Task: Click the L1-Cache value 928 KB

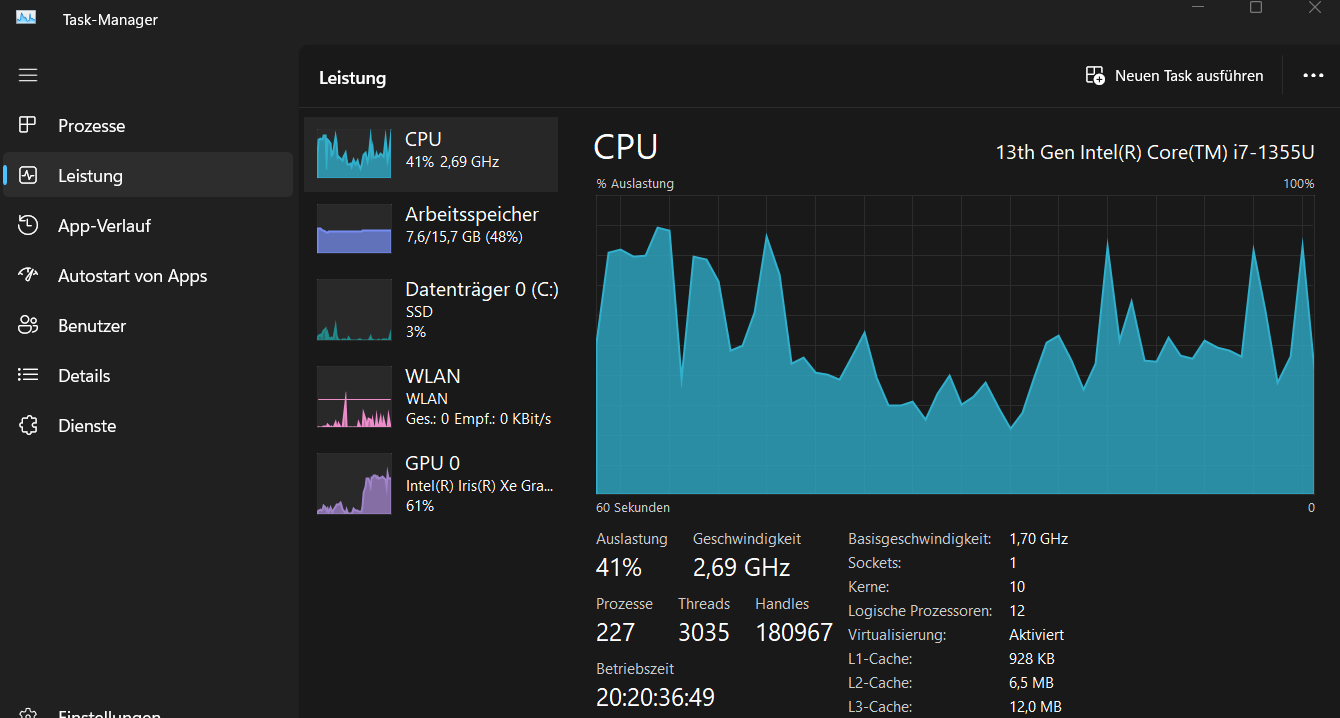Action: [1032, 659]
